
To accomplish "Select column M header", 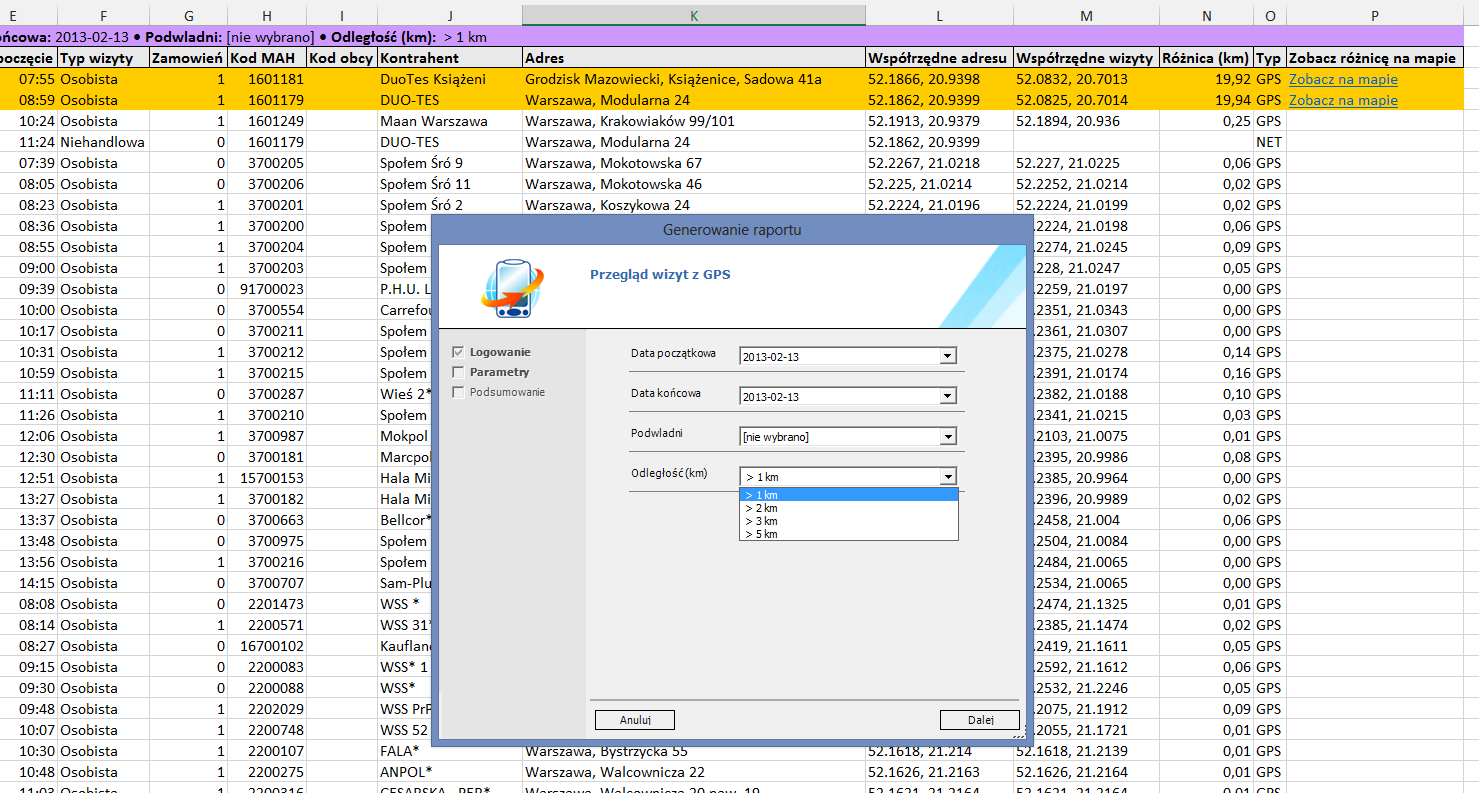I will tap(1086, 16).
